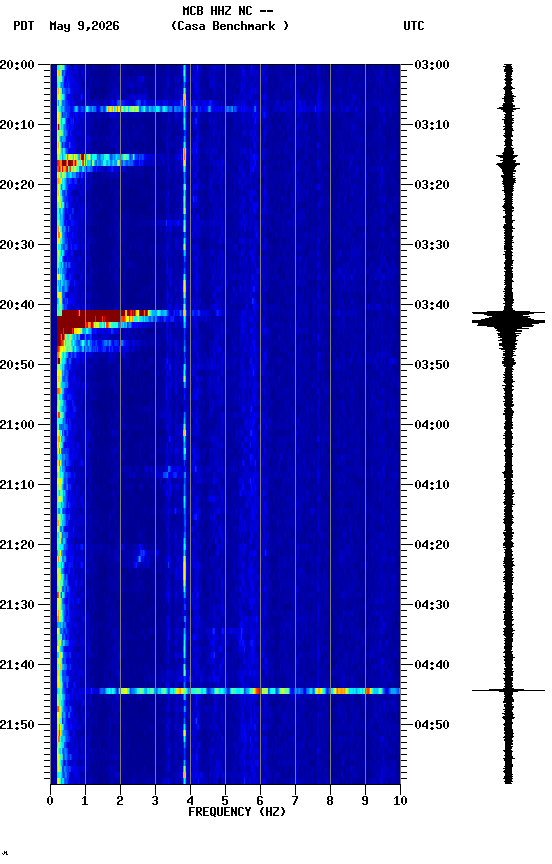Screen dimensions: 552x864
Task: Click the 8 Hz frequency tick label
Action: click(330, 801)
